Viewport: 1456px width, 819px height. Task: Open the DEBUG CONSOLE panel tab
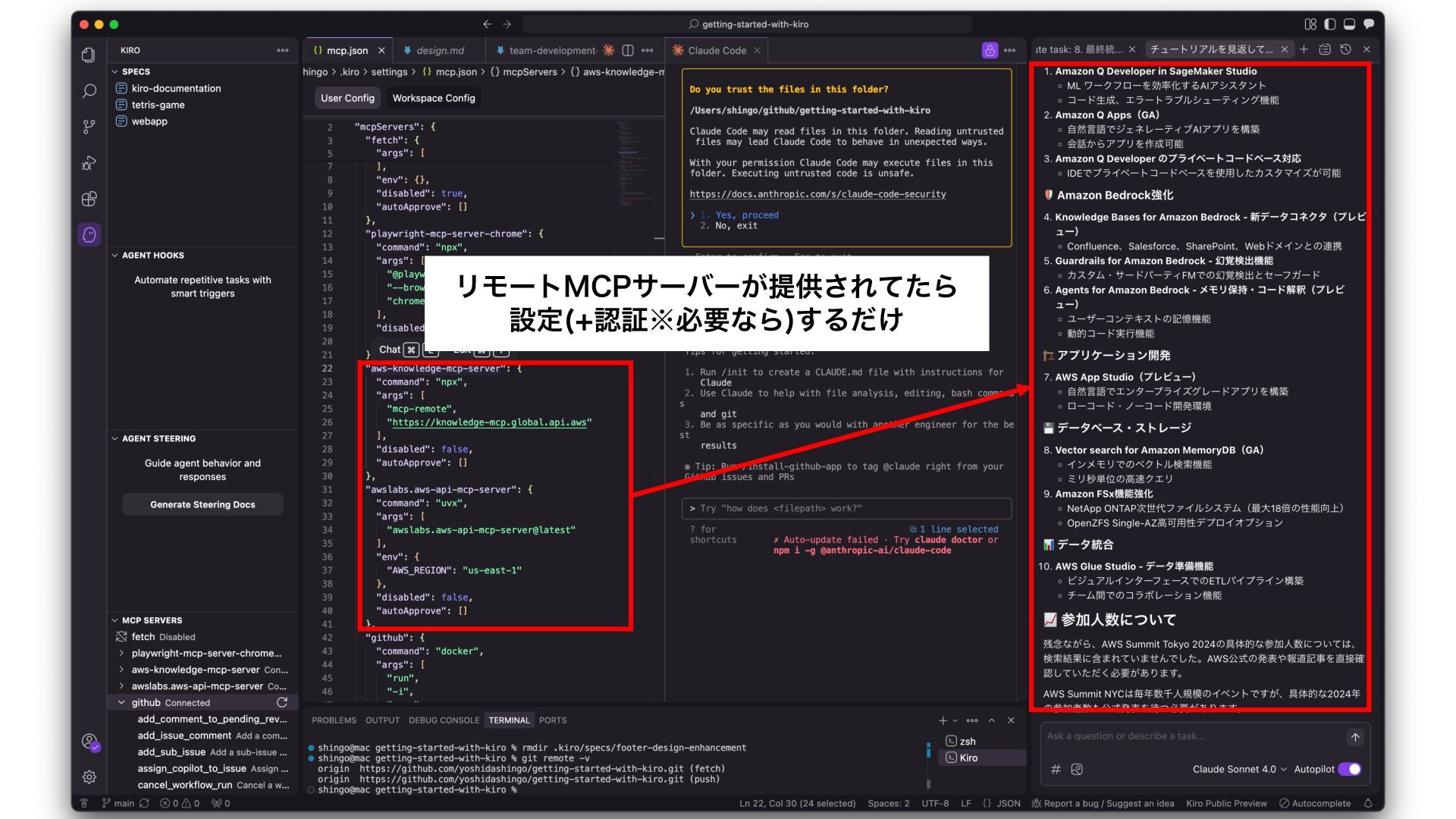[x=444, y=720]
